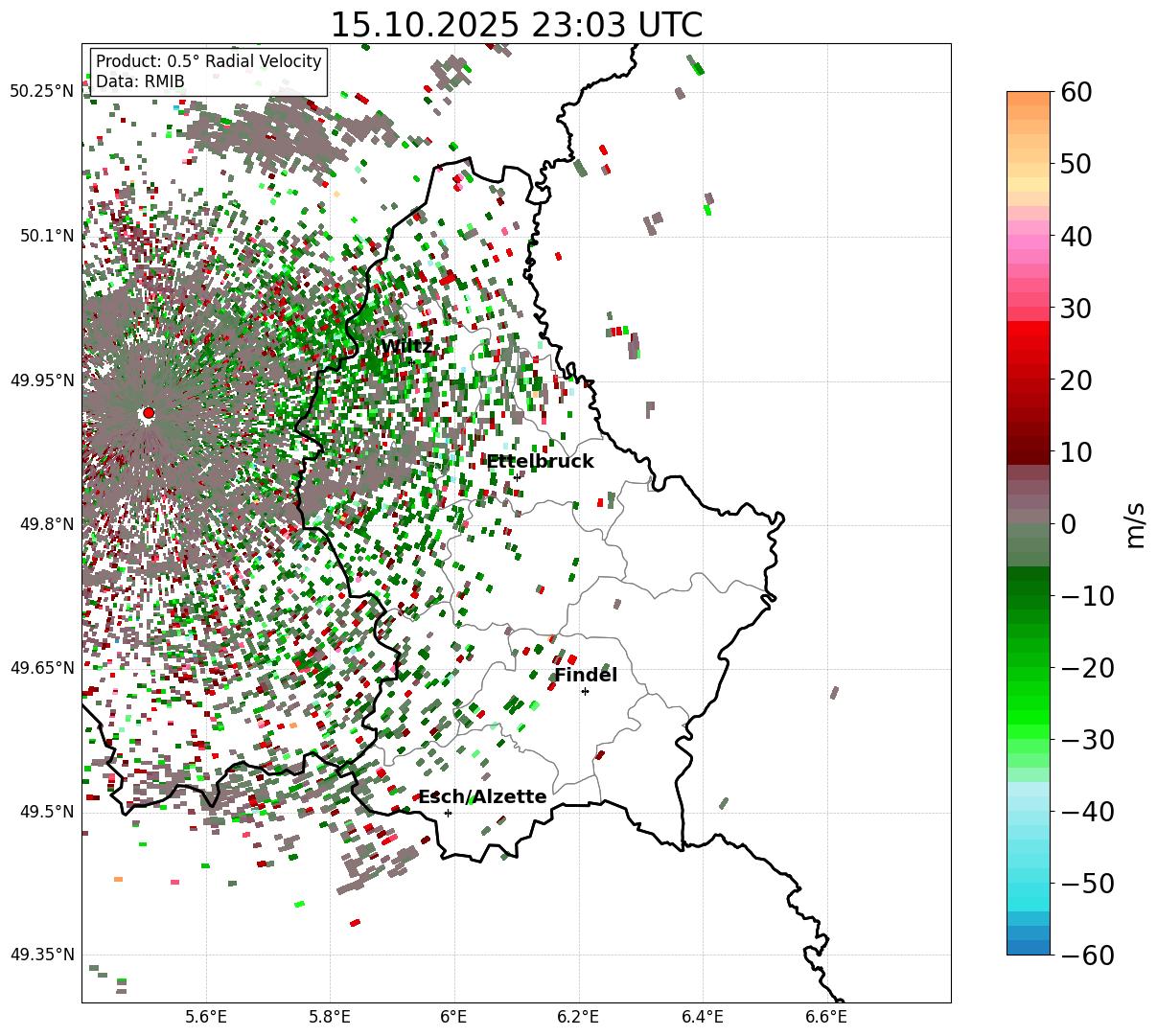Click the cross marker below Esch/Alzette
The height and width of the screenshot is (1036, 1157).
pyautogui.click(x=448, y=813)
